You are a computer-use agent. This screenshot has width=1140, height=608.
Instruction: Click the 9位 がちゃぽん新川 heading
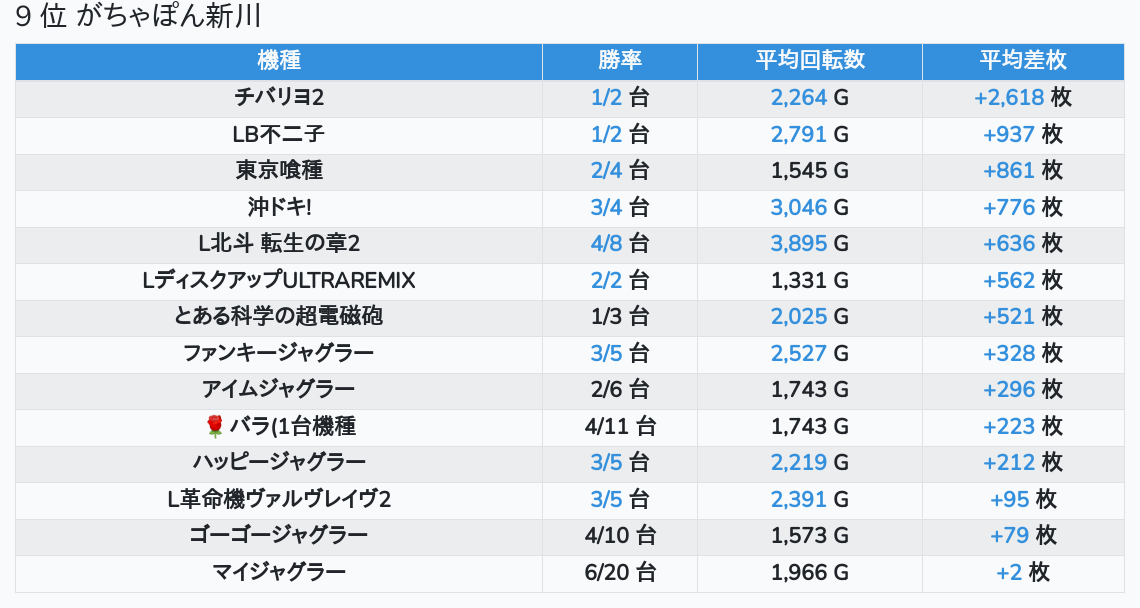139,17
